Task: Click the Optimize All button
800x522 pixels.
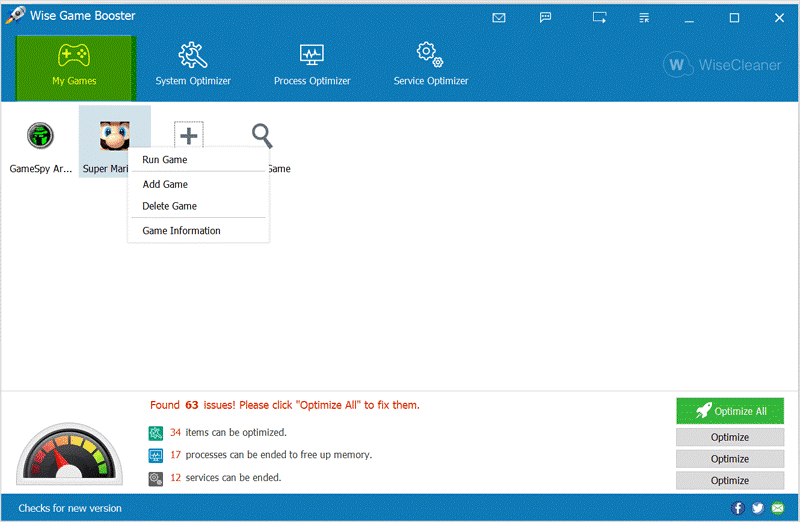Action: [730, 411]
